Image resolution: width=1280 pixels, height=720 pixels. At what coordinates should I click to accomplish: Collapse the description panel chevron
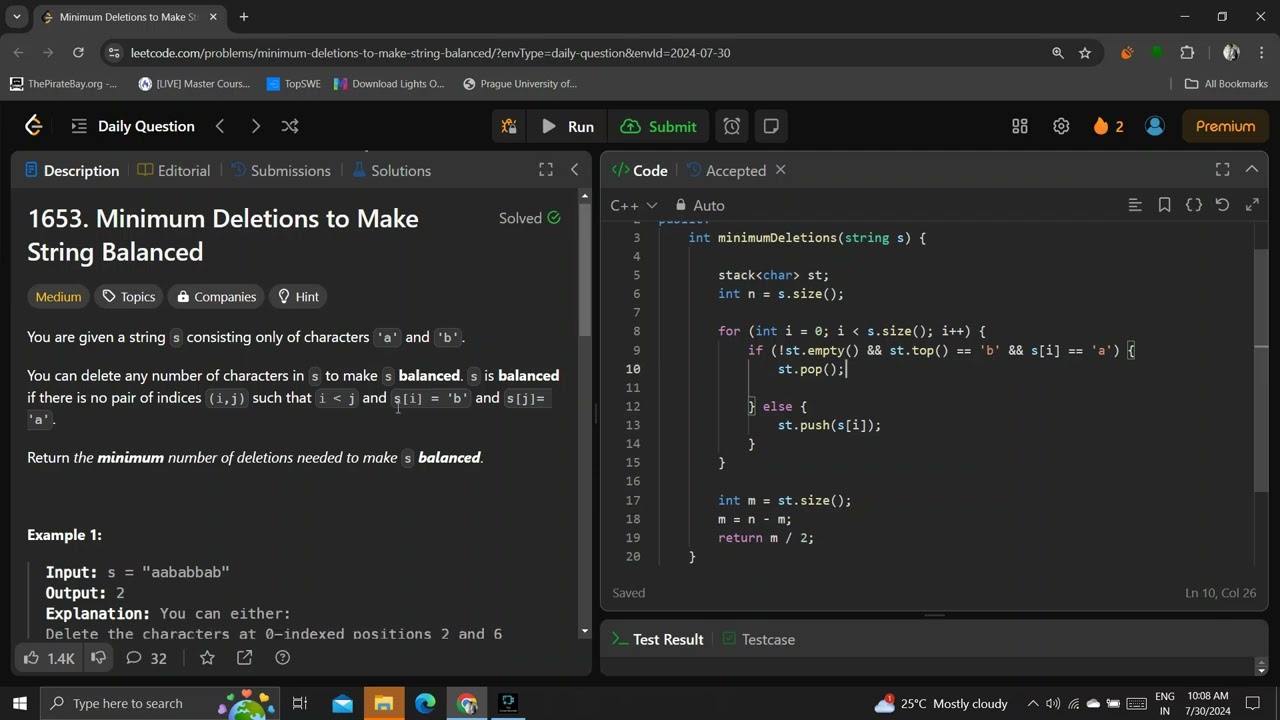click(574, 170)
